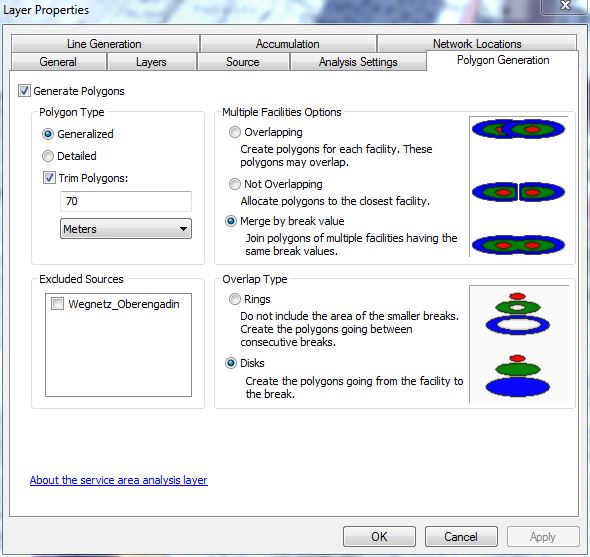Image resolution: width=590 pixels, height=557 pixels.
Task: Uncheck the Generate Polygons checkbox
Action: point(24,91)
